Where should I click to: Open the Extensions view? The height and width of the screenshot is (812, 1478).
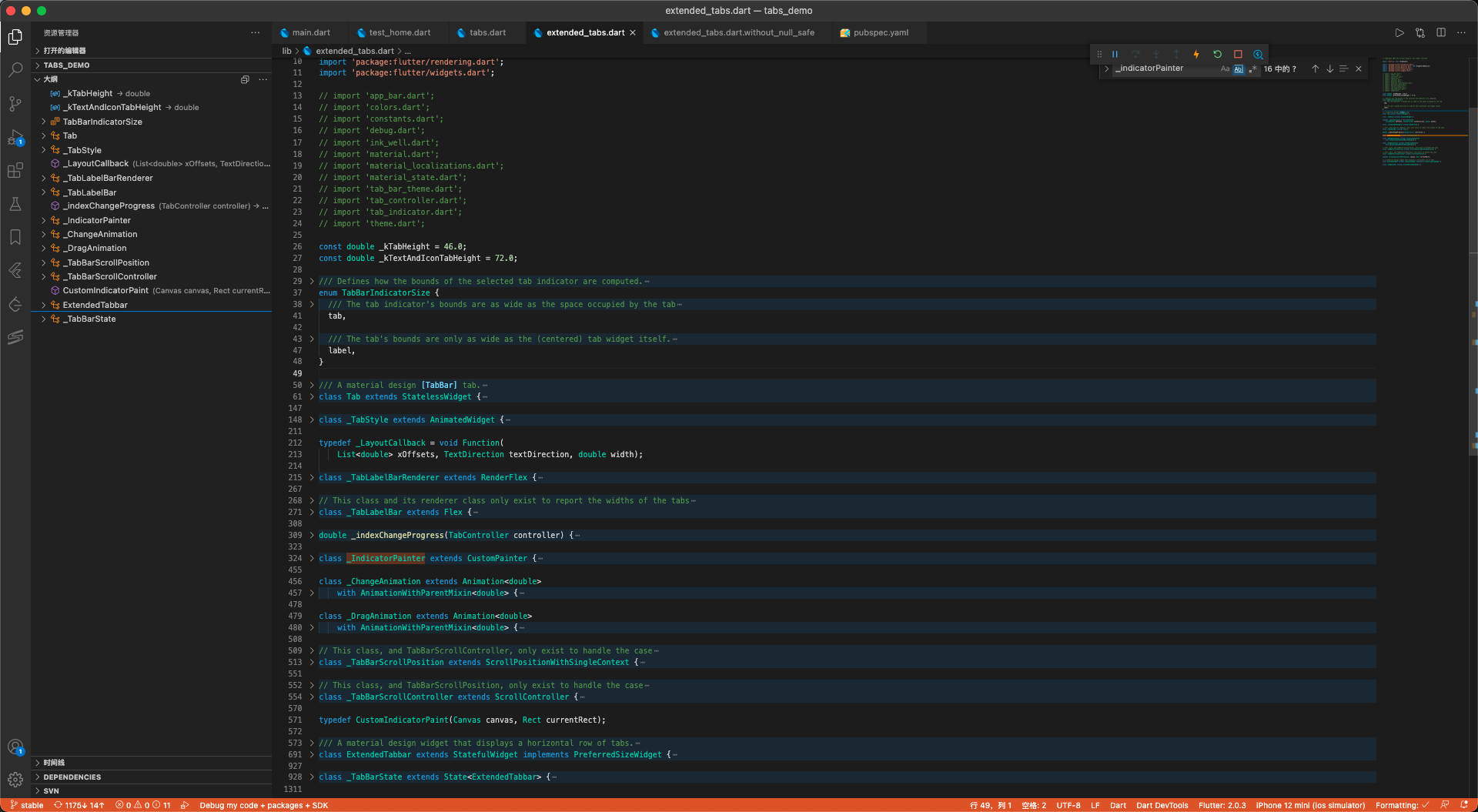[x=15, y=171]
